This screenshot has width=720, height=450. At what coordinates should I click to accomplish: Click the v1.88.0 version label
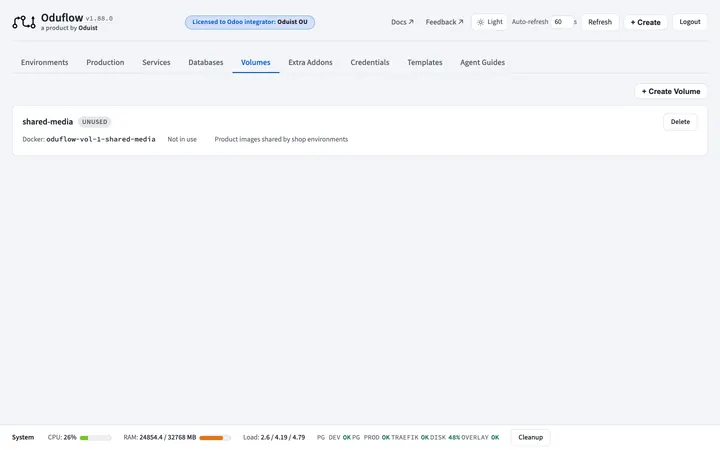(99, 19)
